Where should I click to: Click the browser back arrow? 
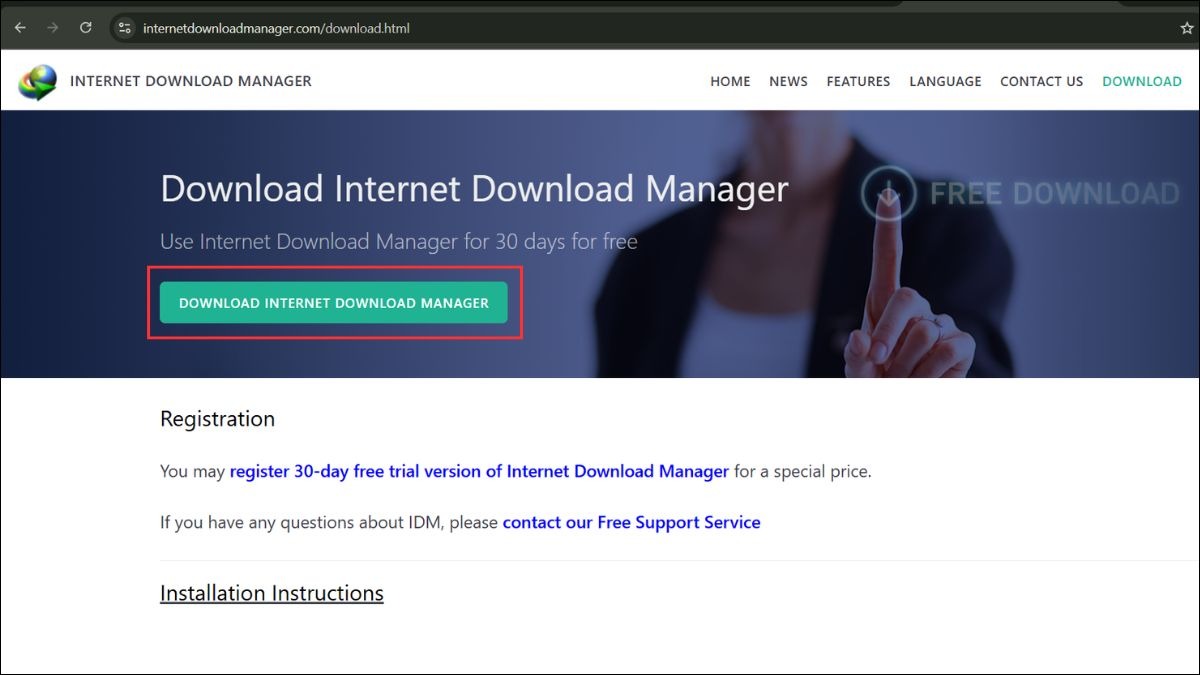[x=20, y=28]
